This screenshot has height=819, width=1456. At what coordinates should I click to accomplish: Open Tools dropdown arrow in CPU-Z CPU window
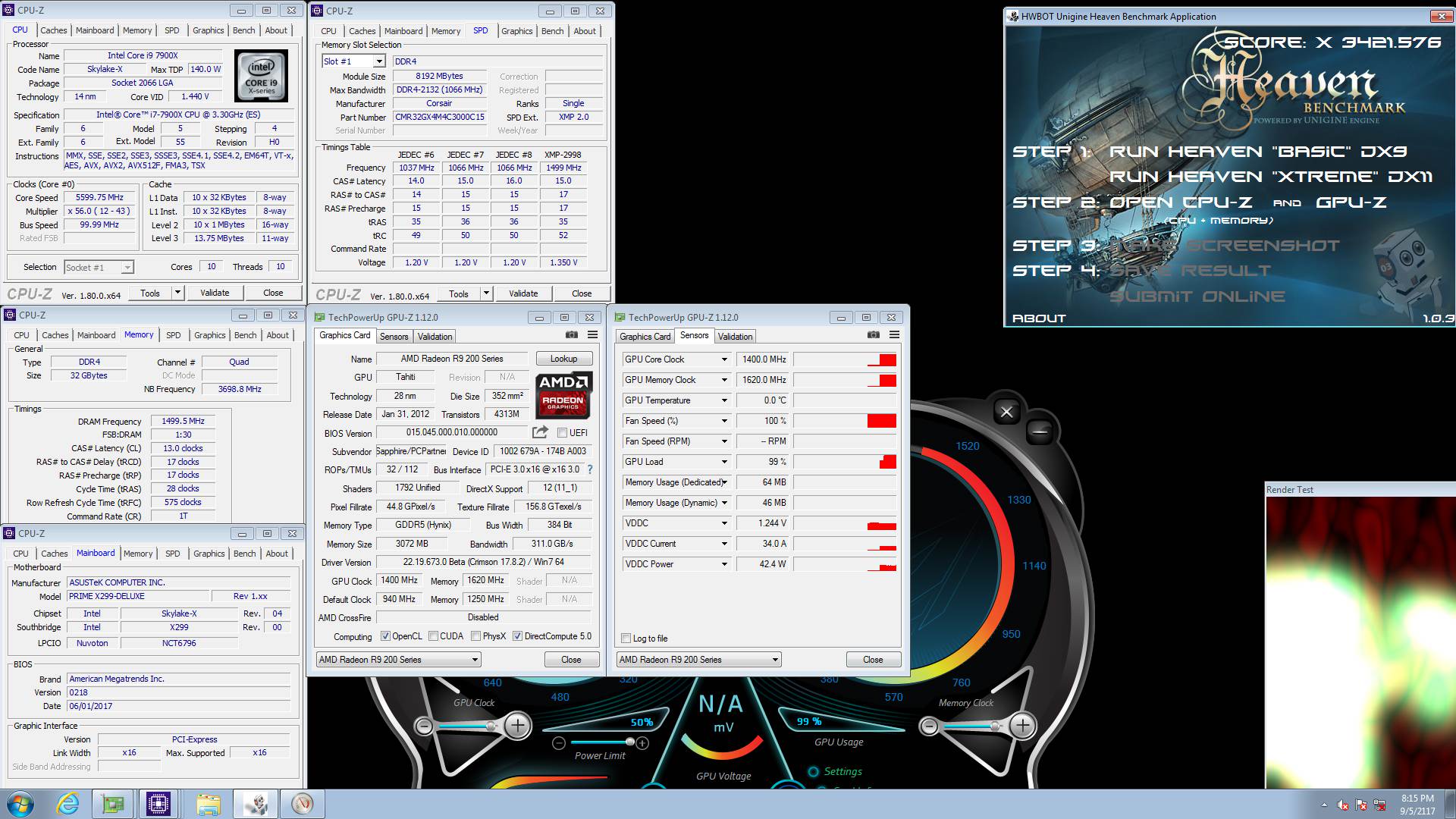(x=177, y=293)
